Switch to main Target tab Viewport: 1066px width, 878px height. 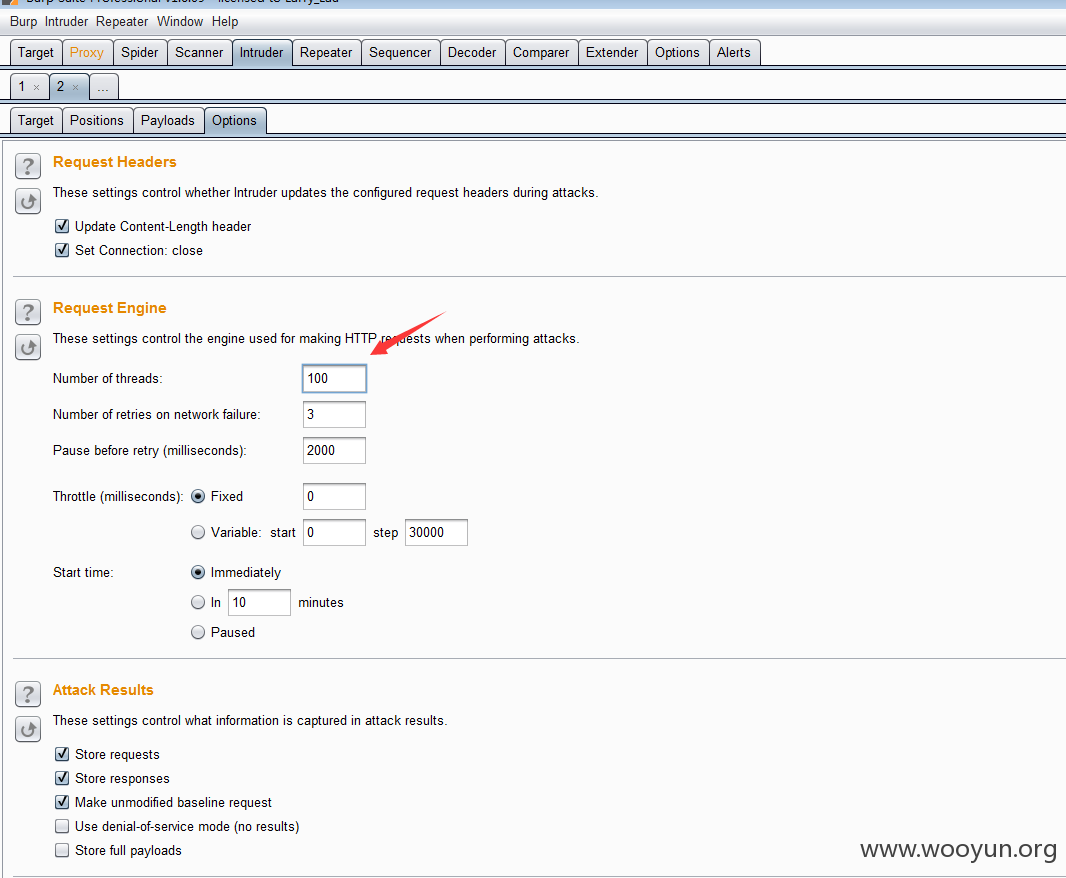coord(35,52)
